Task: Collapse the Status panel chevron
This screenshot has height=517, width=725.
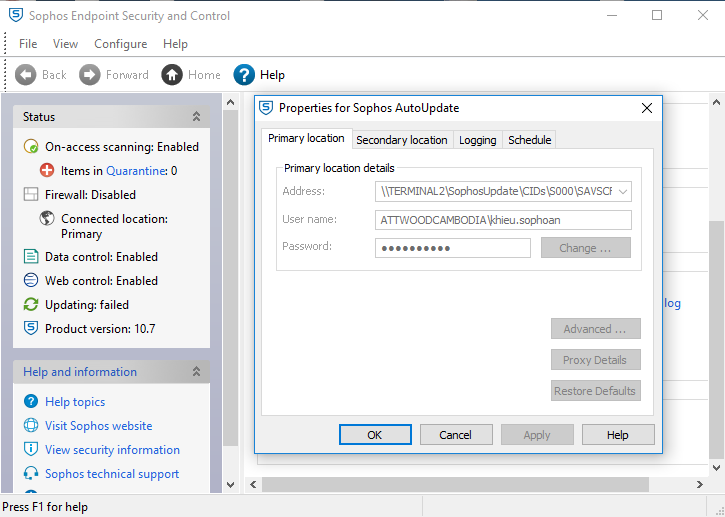Action: click(x=197, y=117)
